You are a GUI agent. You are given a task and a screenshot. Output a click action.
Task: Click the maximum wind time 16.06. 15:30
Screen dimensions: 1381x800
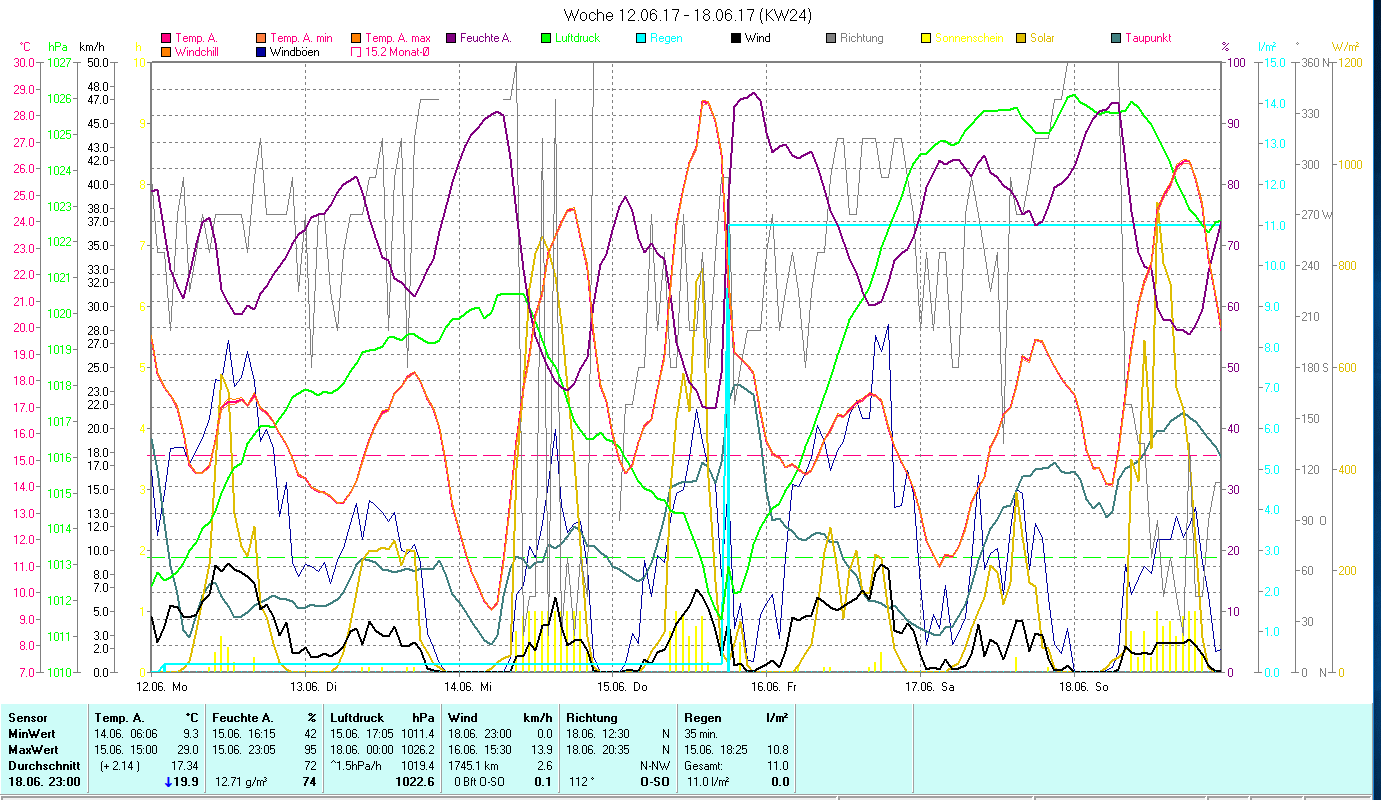click(481, 749)
